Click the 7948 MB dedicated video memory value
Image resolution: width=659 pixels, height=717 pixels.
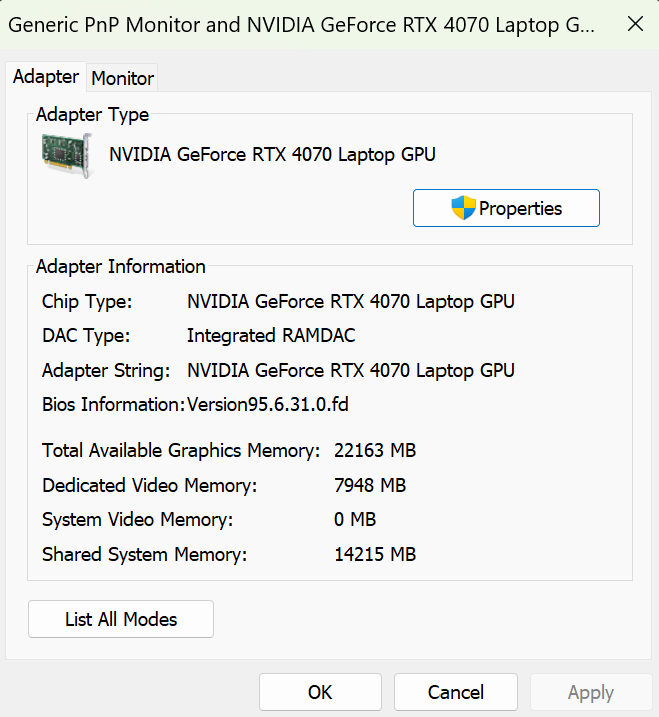point(370,486)
